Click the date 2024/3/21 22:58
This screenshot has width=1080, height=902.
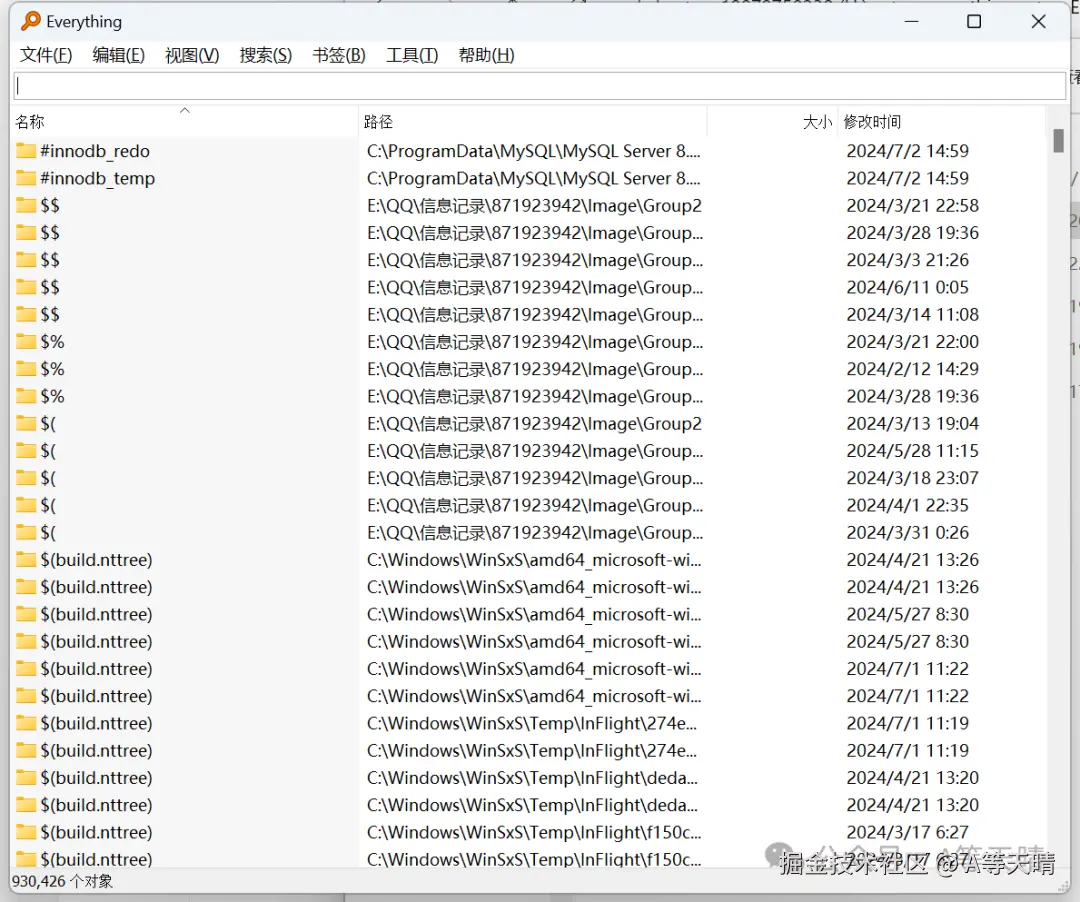pyautogui.click(x=913, y=205)
